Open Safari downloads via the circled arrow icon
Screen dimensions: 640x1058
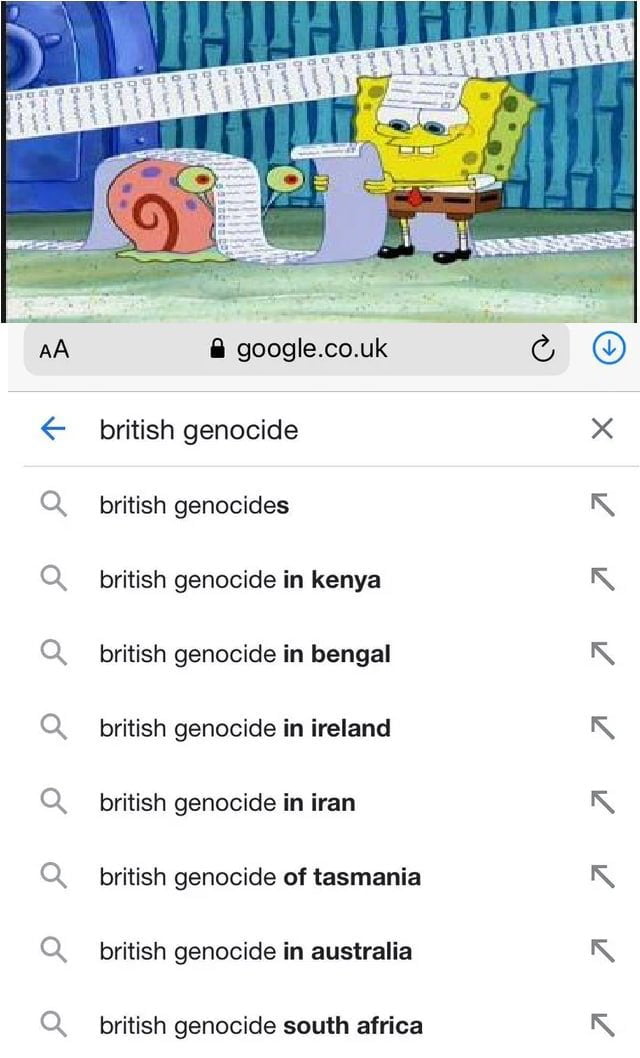(609, 349)
